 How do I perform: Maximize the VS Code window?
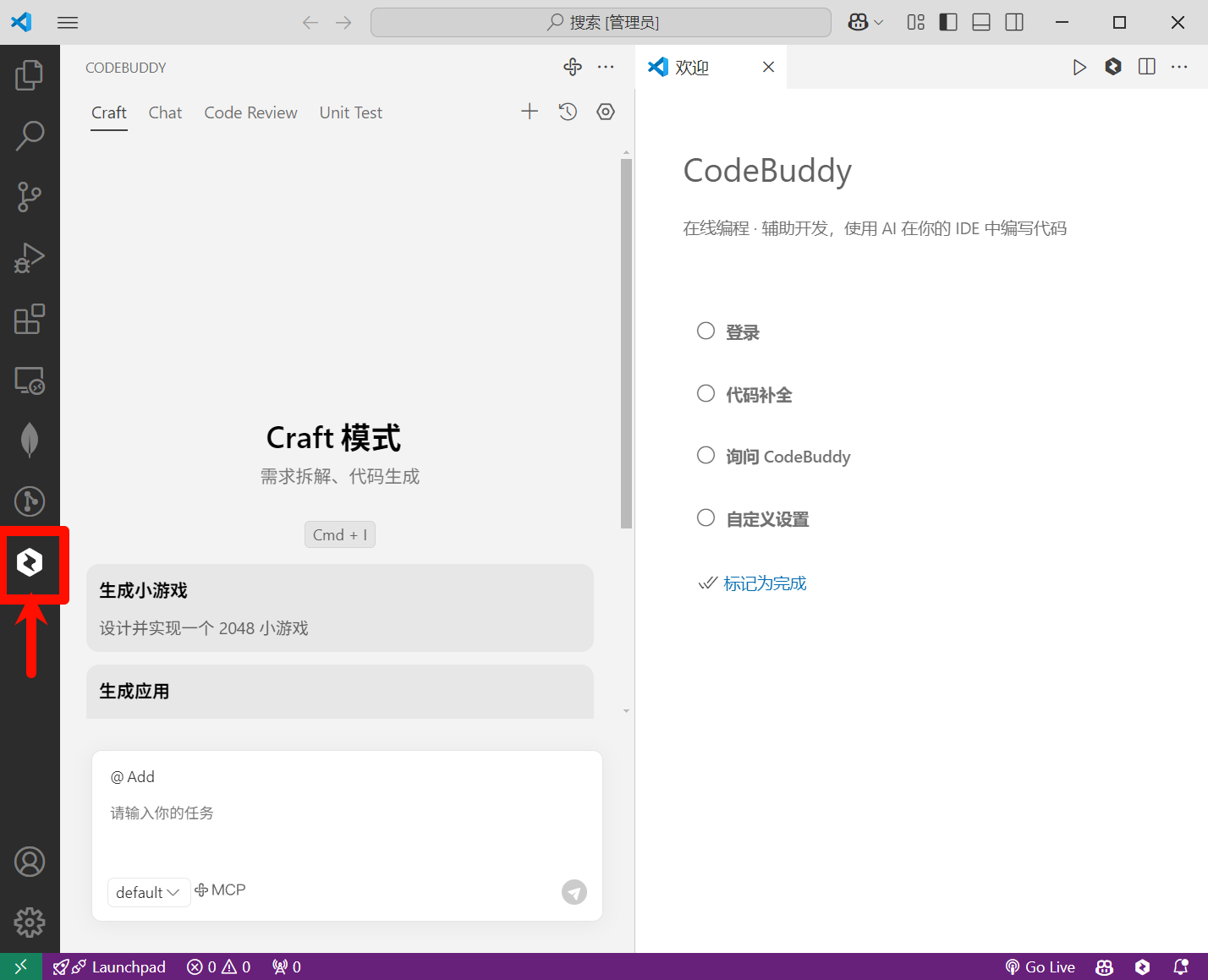(1119, 22)
